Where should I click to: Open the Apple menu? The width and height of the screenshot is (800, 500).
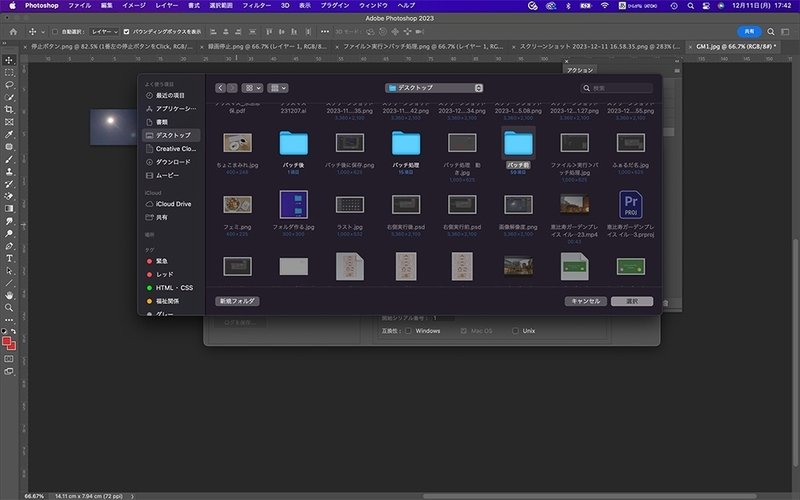(13, 5)
